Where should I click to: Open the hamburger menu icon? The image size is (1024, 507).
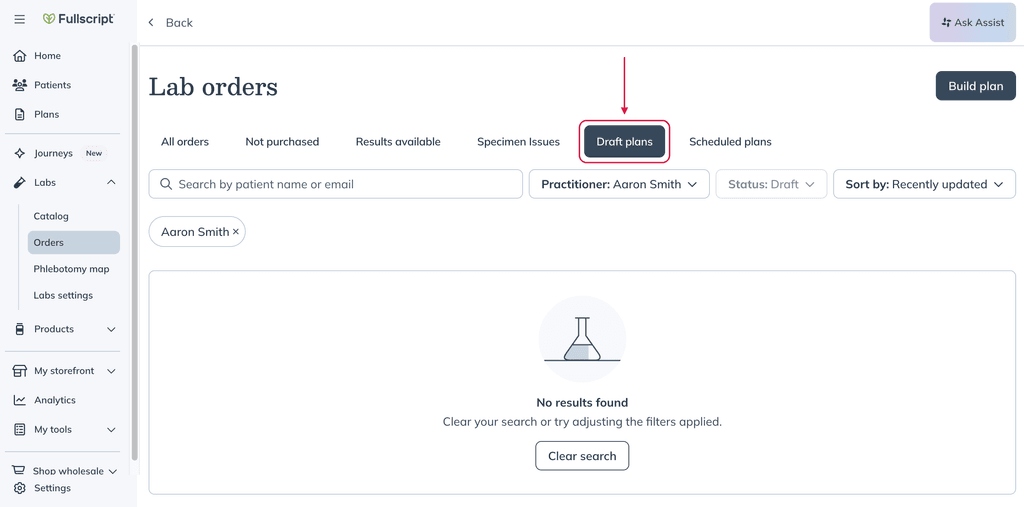[20, 20]
